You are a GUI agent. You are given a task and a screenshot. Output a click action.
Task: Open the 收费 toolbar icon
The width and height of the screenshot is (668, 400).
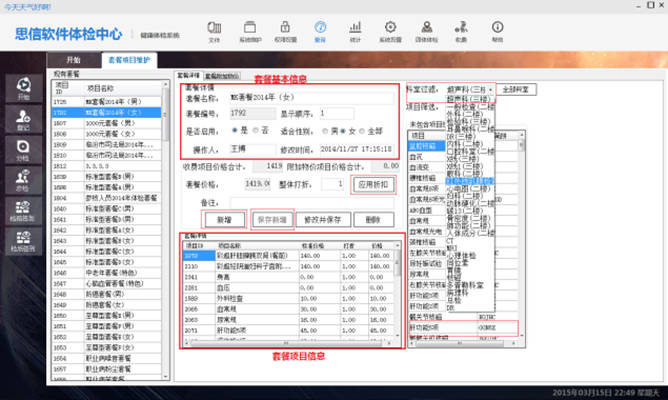point(461,32)
